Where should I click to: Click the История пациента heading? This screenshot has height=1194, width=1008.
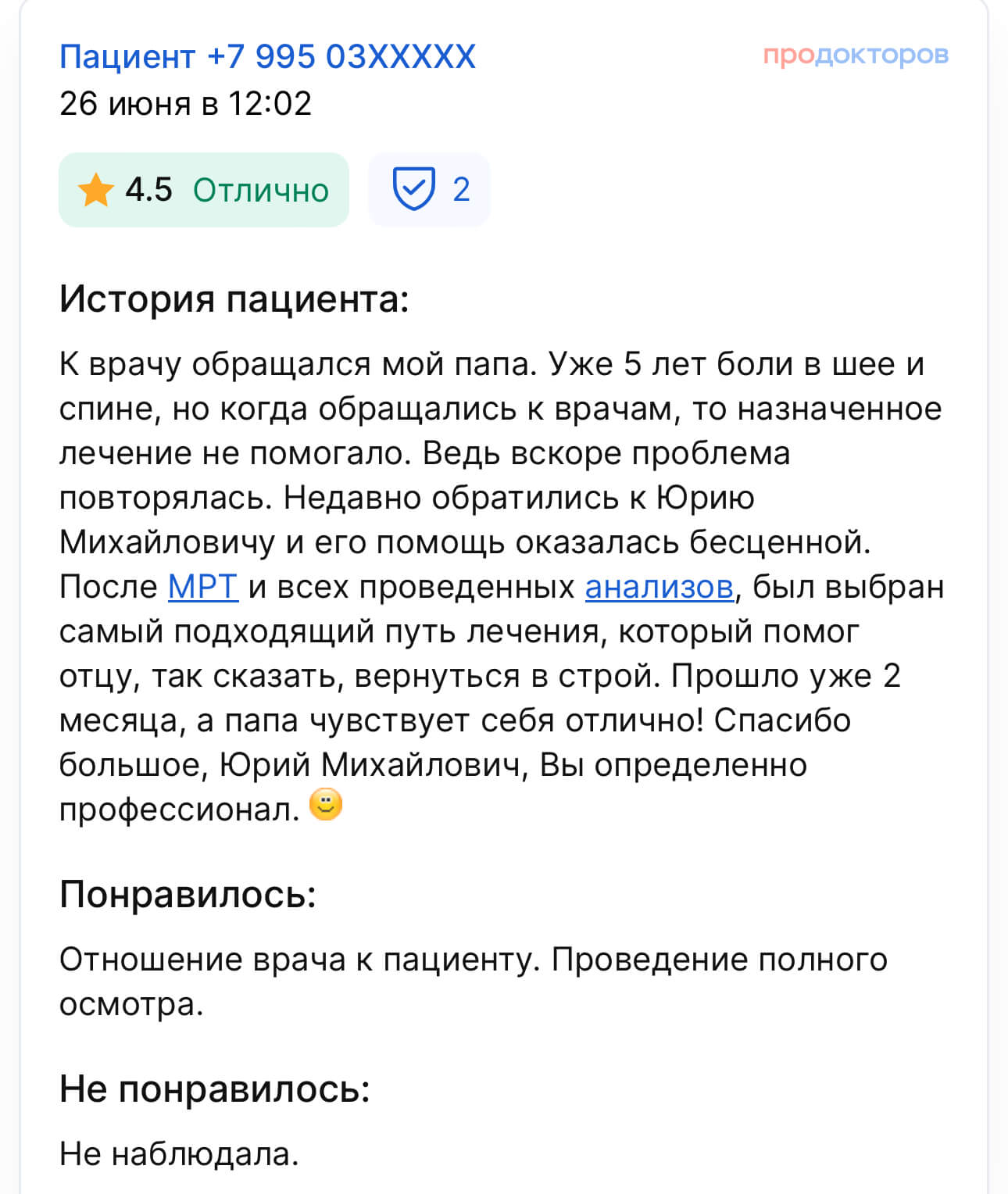pyautogui.click(x=234, y=298)
